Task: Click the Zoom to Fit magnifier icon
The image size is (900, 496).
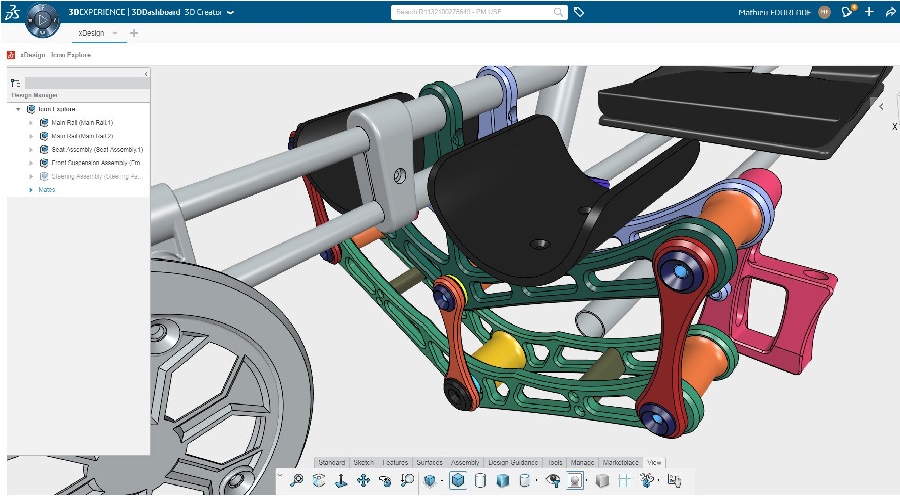Action: pyautogui.click(x=297, y=481)
